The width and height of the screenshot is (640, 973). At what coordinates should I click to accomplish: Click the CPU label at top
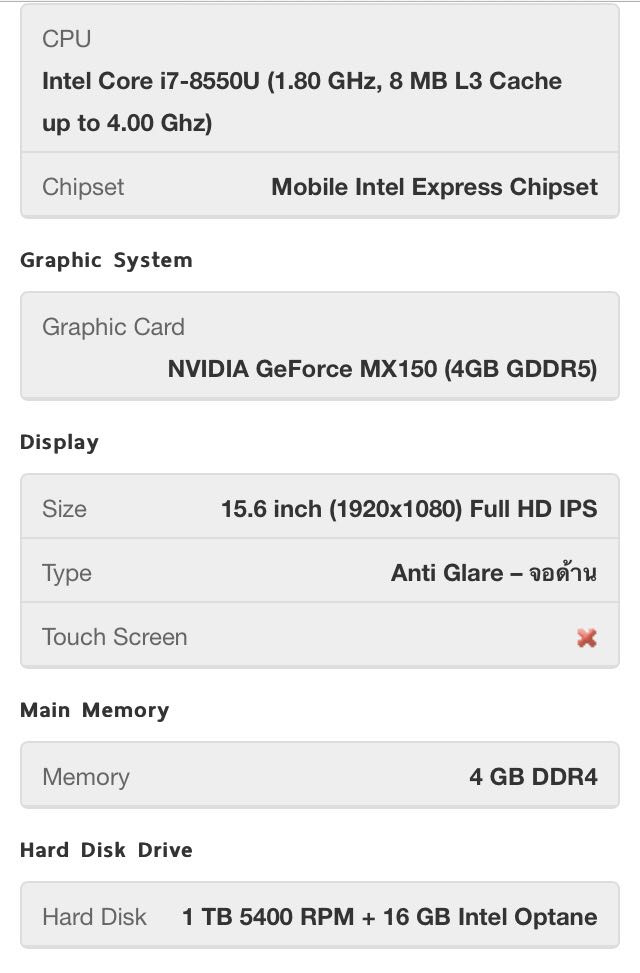[x=66, y=39]
